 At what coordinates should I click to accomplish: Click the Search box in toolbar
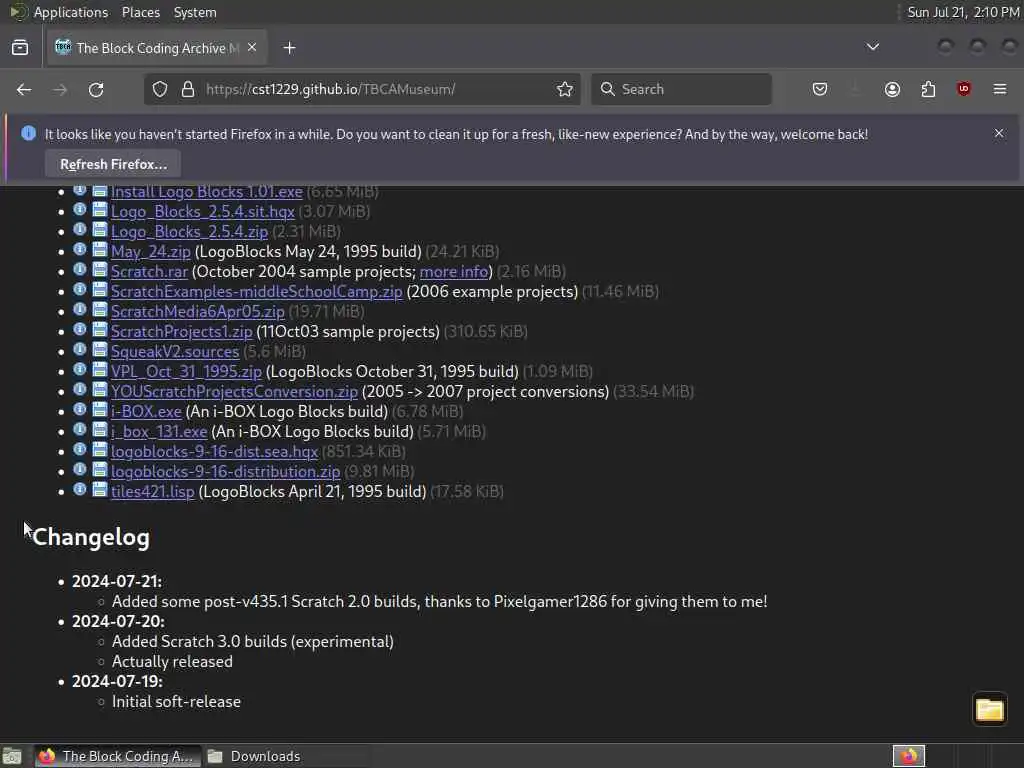click(681, 89)
